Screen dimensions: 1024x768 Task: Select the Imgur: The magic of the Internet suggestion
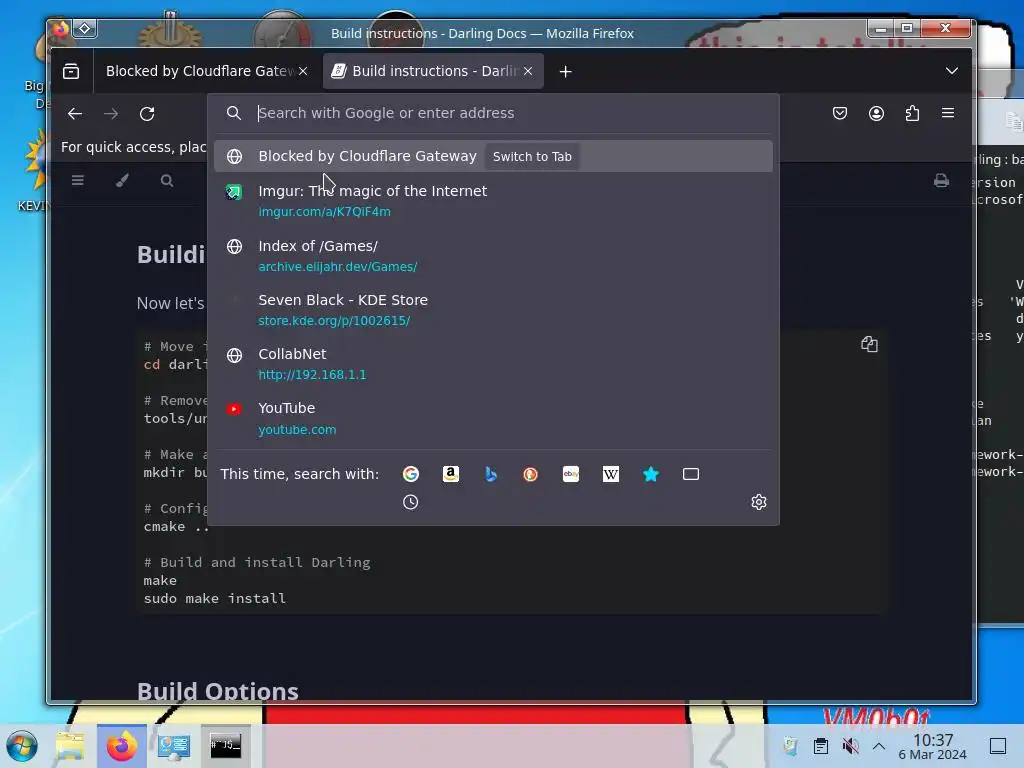point(493,200)
